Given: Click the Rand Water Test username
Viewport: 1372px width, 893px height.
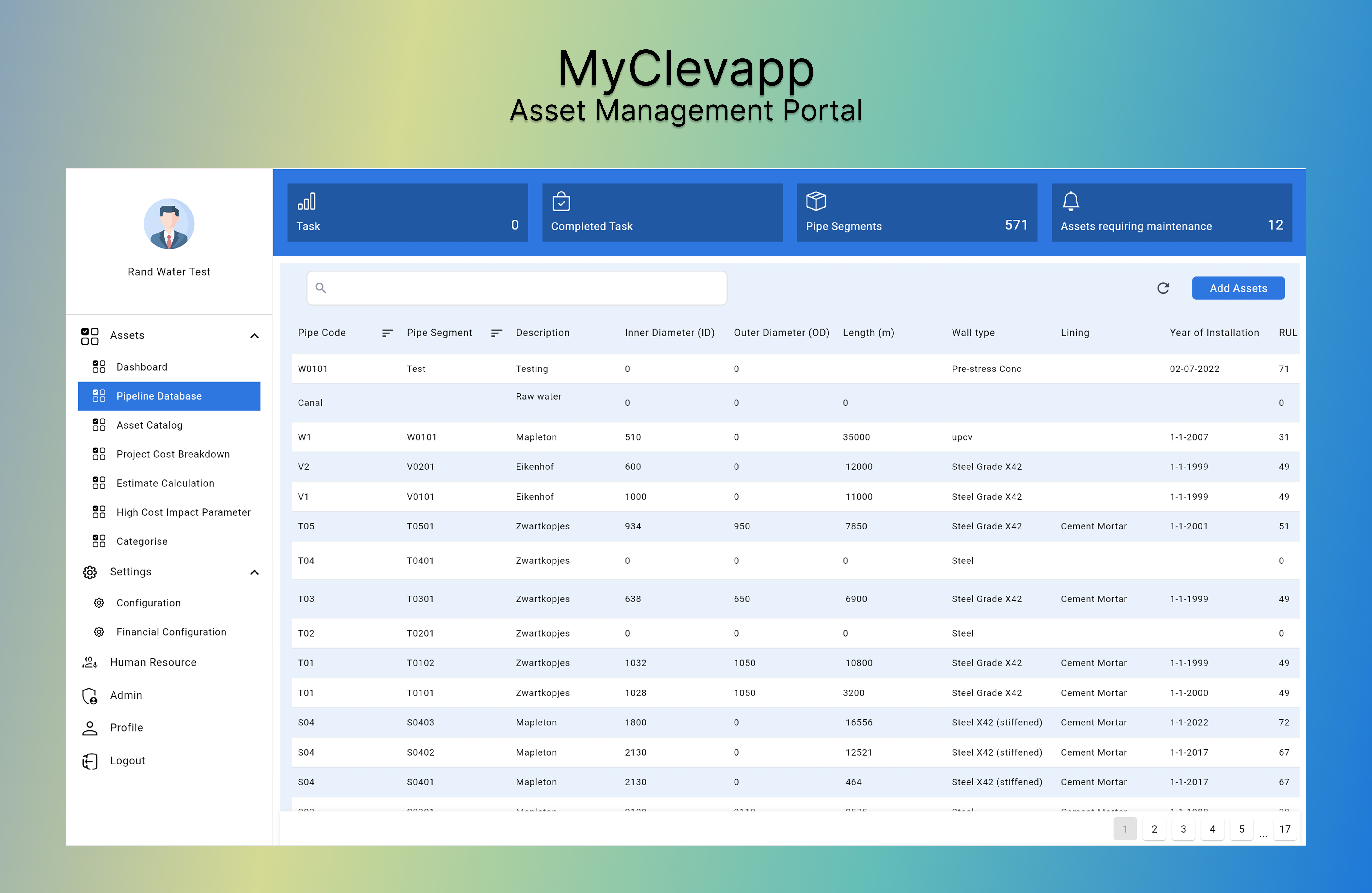Looking at the screenshot, I should [x=169, y=272].
